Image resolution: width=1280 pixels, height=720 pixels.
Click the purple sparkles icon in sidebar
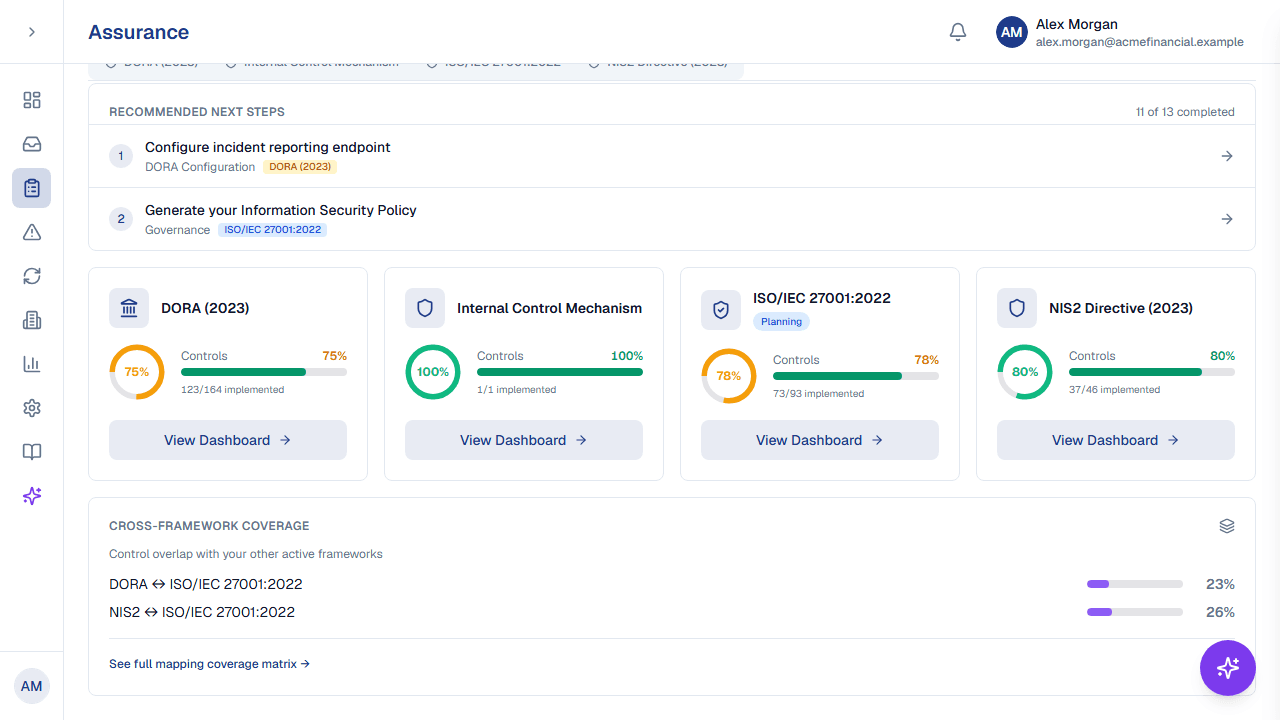pos(32,496)
